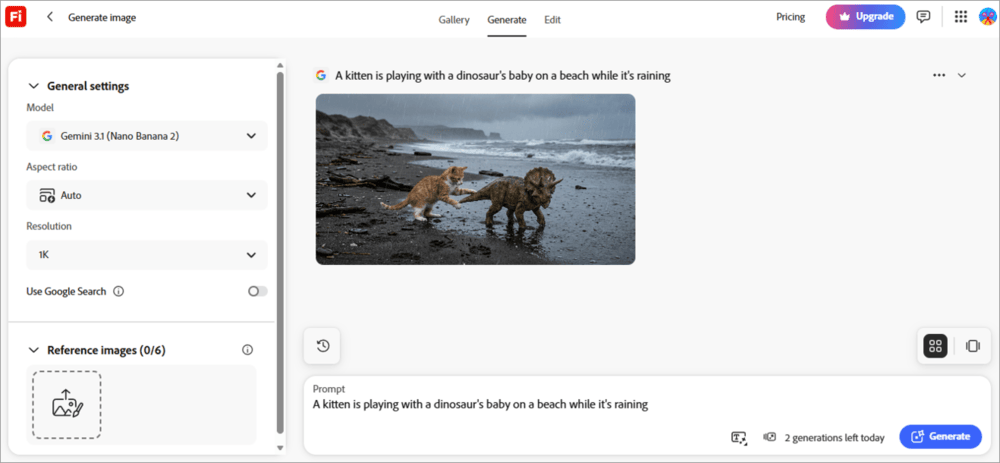The width and height of the screenshot is (1000, 463).
Task: Click the info icon beside Use Google Search
Action: [119, 291]
